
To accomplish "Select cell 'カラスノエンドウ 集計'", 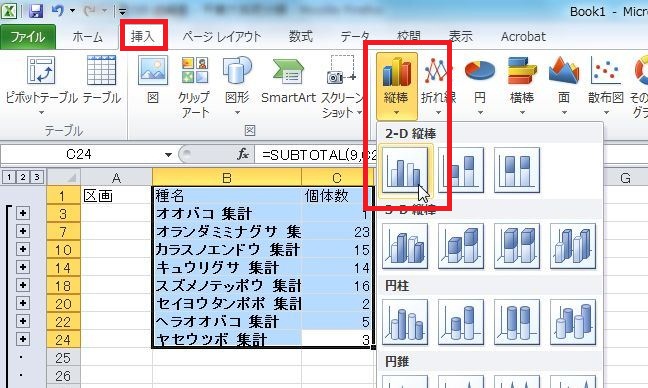I will tap(227, 249).
